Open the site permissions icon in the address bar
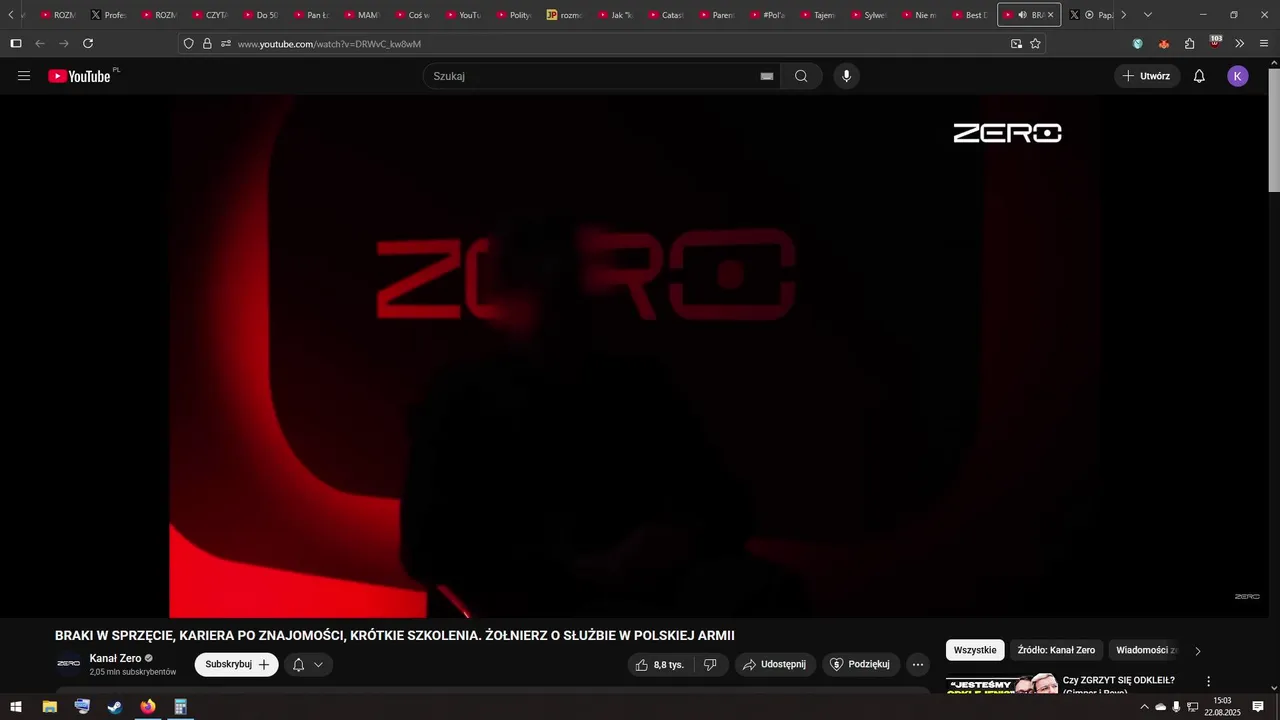This screenshot has width=1280, height=720. 226,44
